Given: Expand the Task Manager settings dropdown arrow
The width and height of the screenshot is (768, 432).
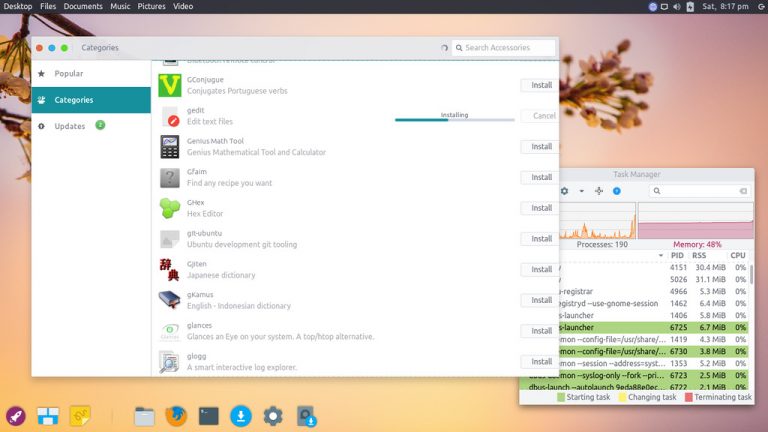Looking at the screenshot, I should 581,191.
